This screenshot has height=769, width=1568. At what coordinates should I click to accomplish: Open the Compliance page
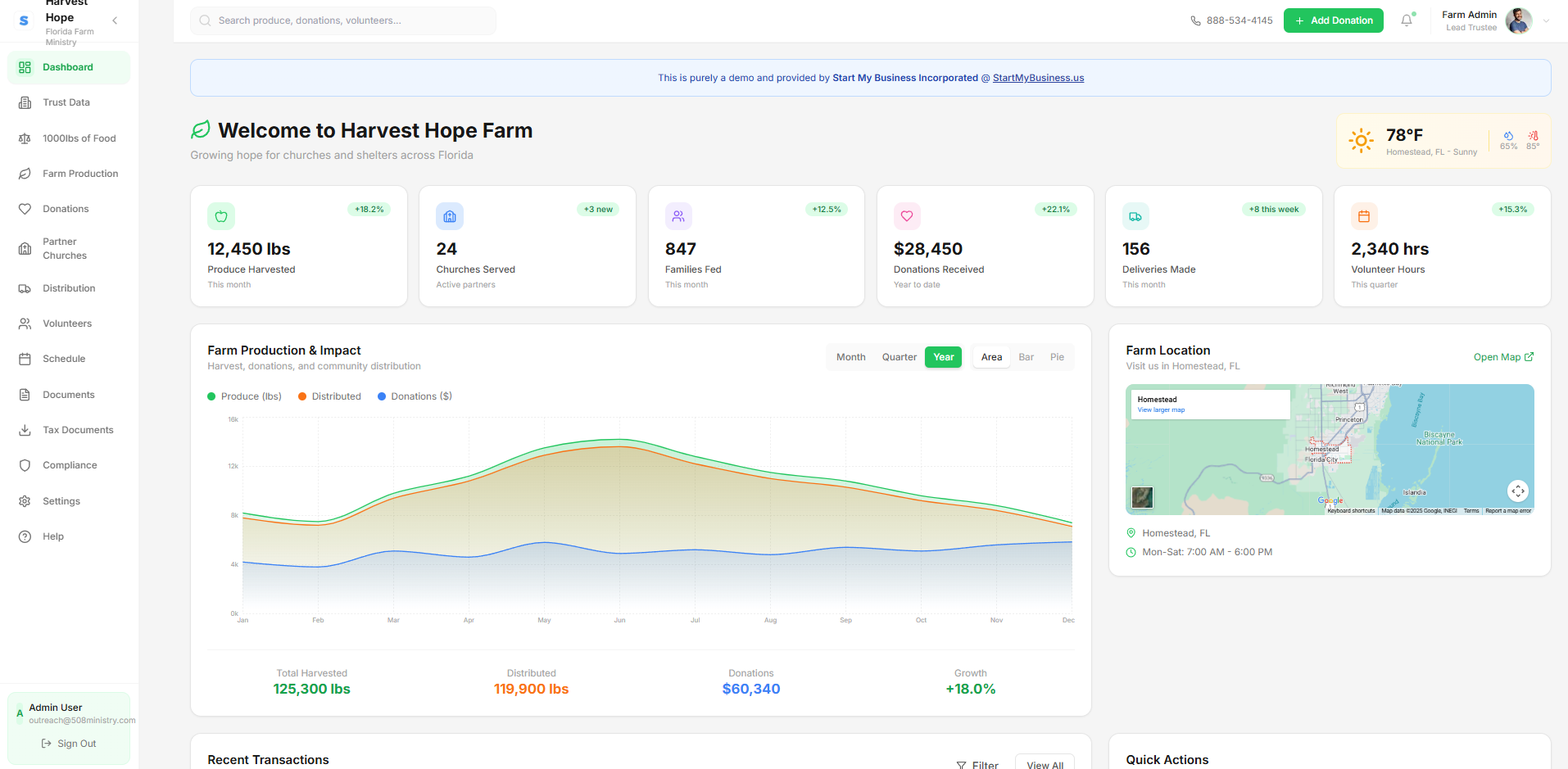pyautogui.click(x=69, y=465)
